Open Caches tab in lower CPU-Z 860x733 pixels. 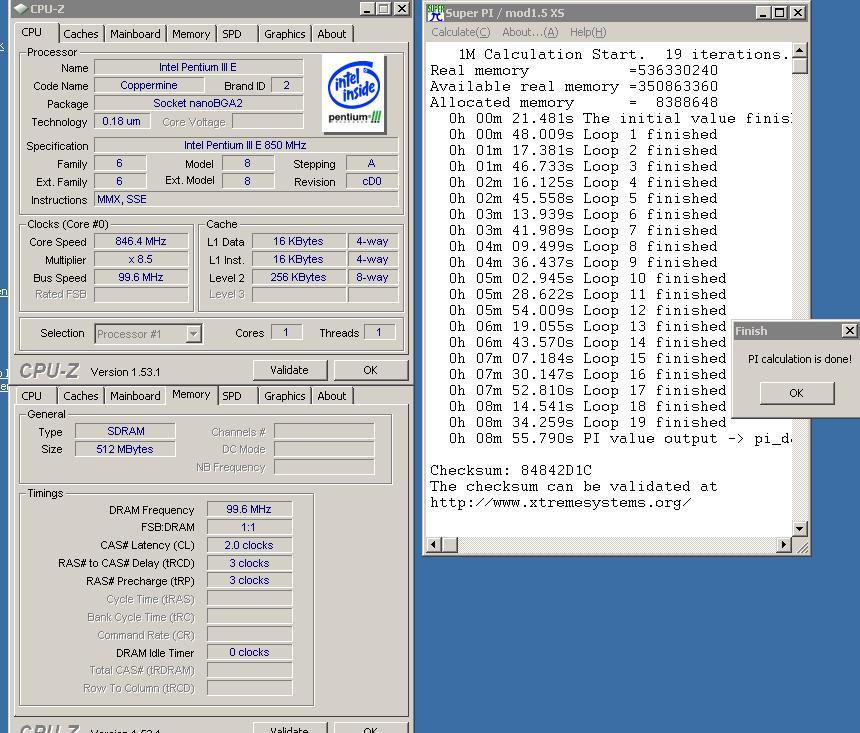tap(81, 396)
